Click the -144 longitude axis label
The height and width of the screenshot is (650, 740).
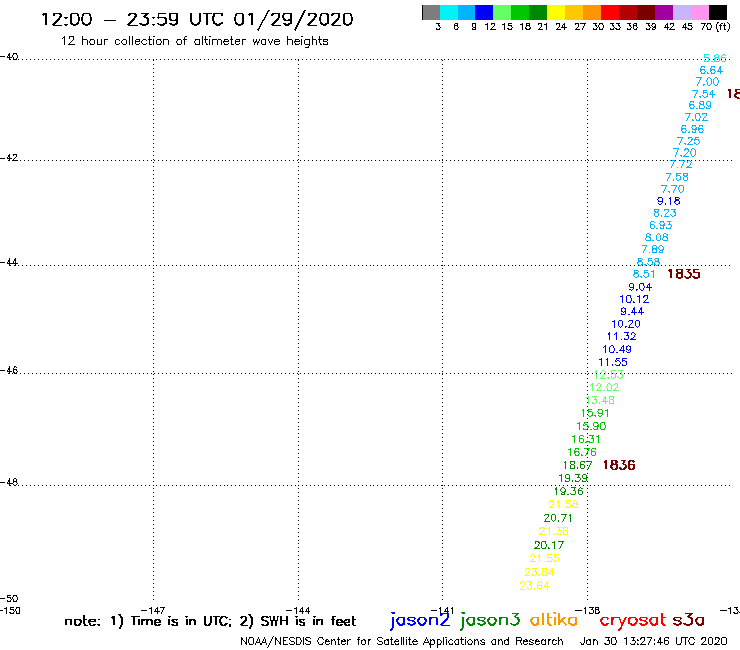click(298, 610)
